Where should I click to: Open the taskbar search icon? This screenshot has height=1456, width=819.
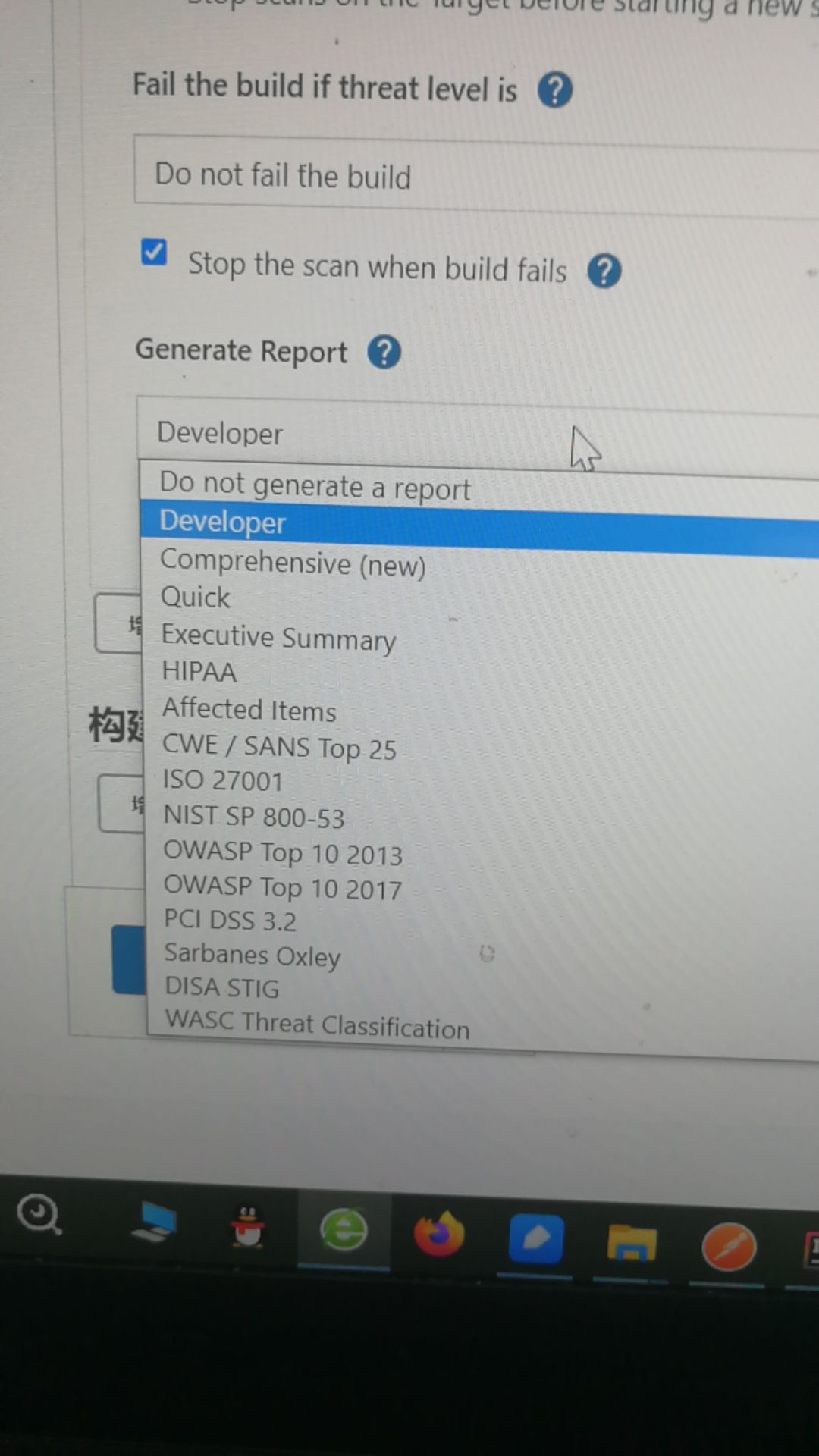click(x=39, y=1214)
